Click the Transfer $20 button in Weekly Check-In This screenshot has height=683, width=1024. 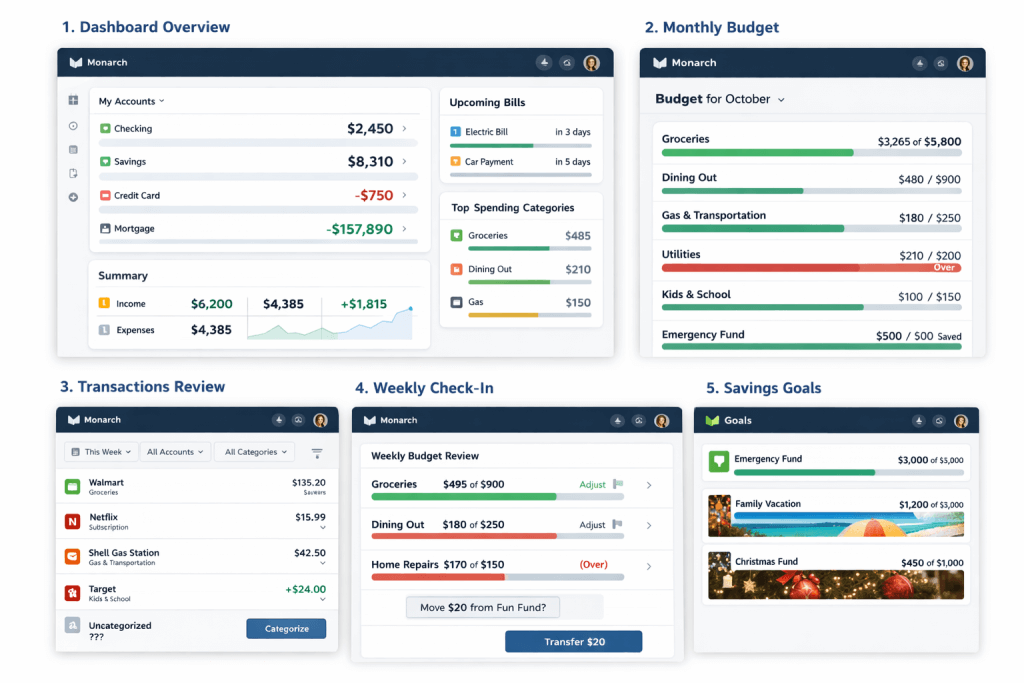pos(573,641)
